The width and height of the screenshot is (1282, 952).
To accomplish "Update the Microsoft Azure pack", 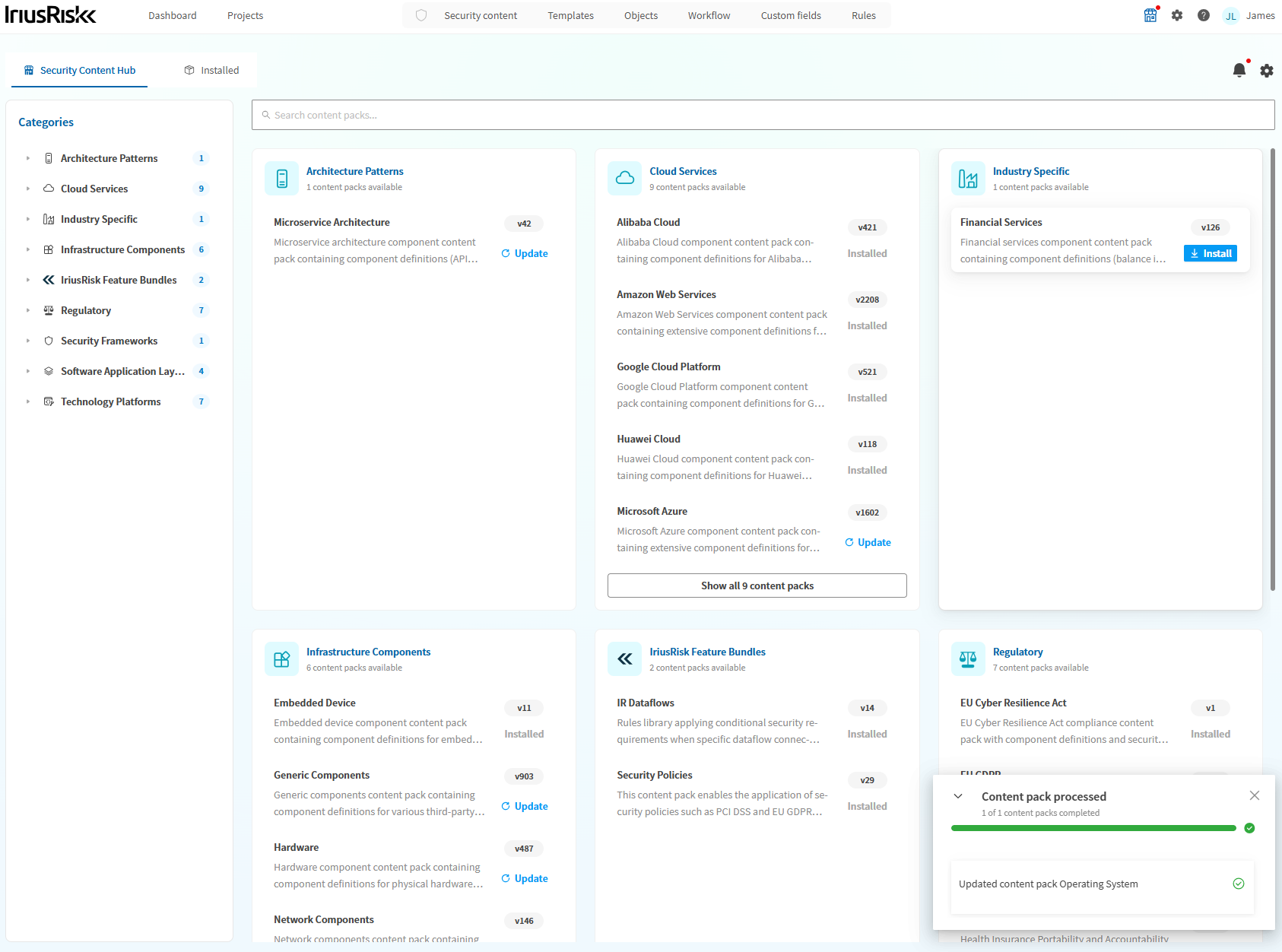I will (x=868, y=542).
